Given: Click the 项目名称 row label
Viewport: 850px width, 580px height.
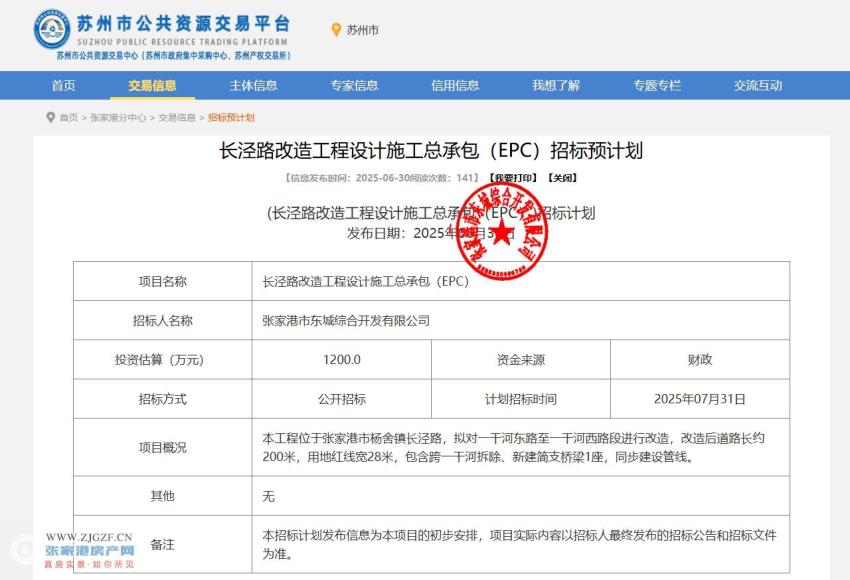Looking at the screenshot, I should [x=163, y=281].
